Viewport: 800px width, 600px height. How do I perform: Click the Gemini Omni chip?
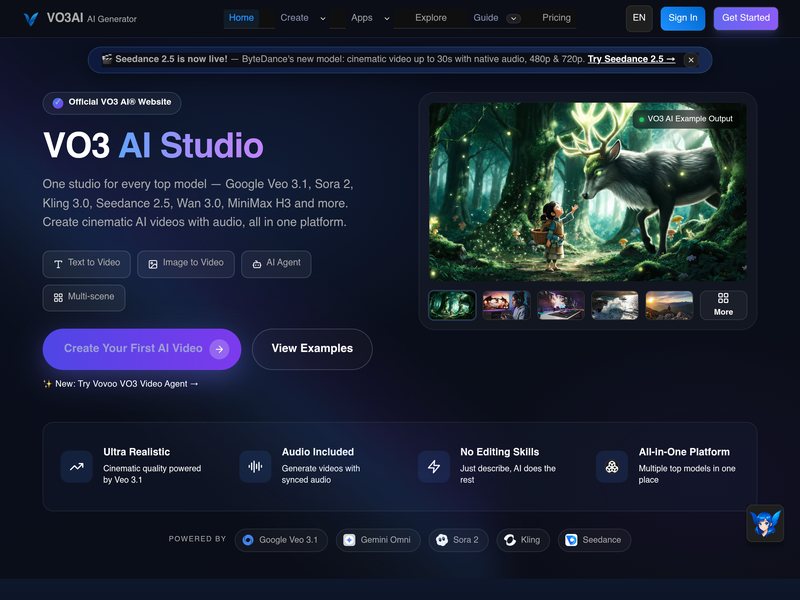(x=378, y=540)
